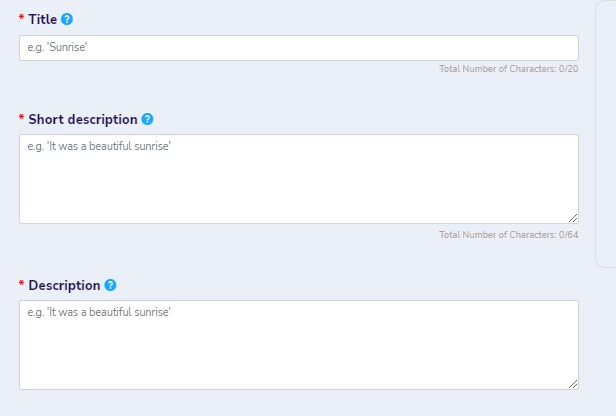The height and width of the screenshot is (416, 616).
Task: Focus the Short description textarea
Action: [299, 179]
